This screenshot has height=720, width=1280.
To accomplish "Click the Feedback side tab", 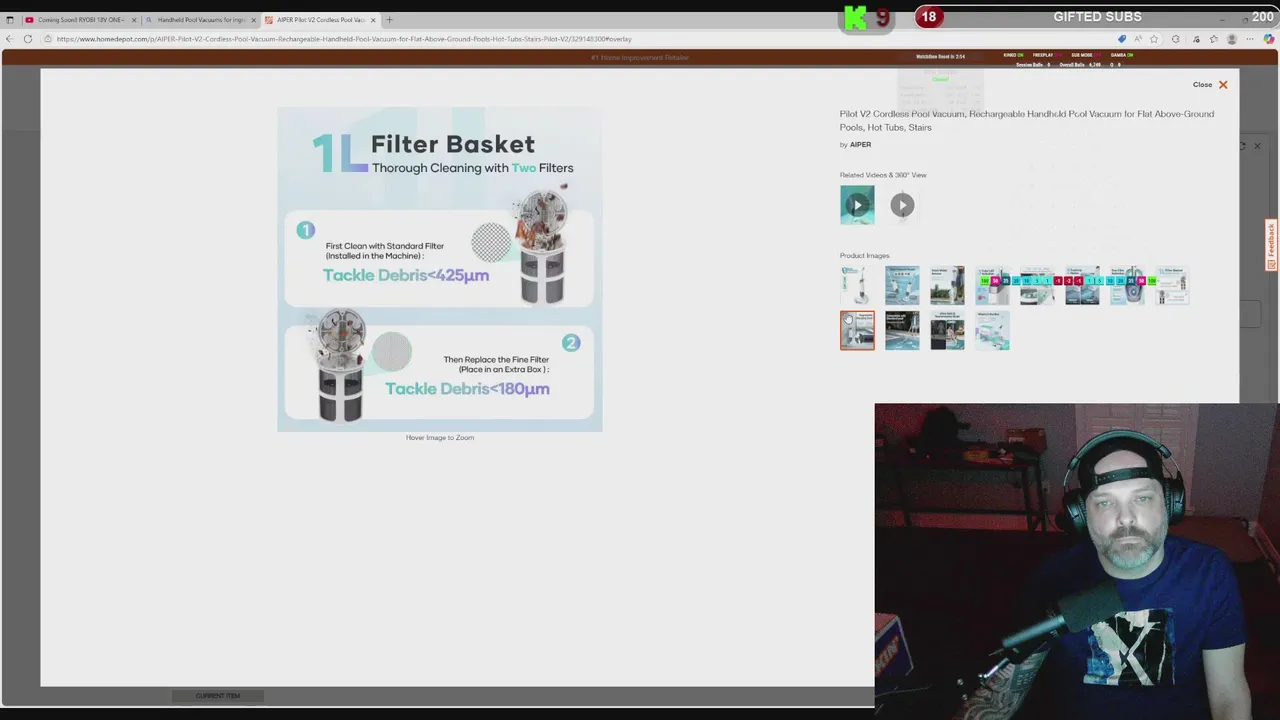I will (x=1271, y=245).
